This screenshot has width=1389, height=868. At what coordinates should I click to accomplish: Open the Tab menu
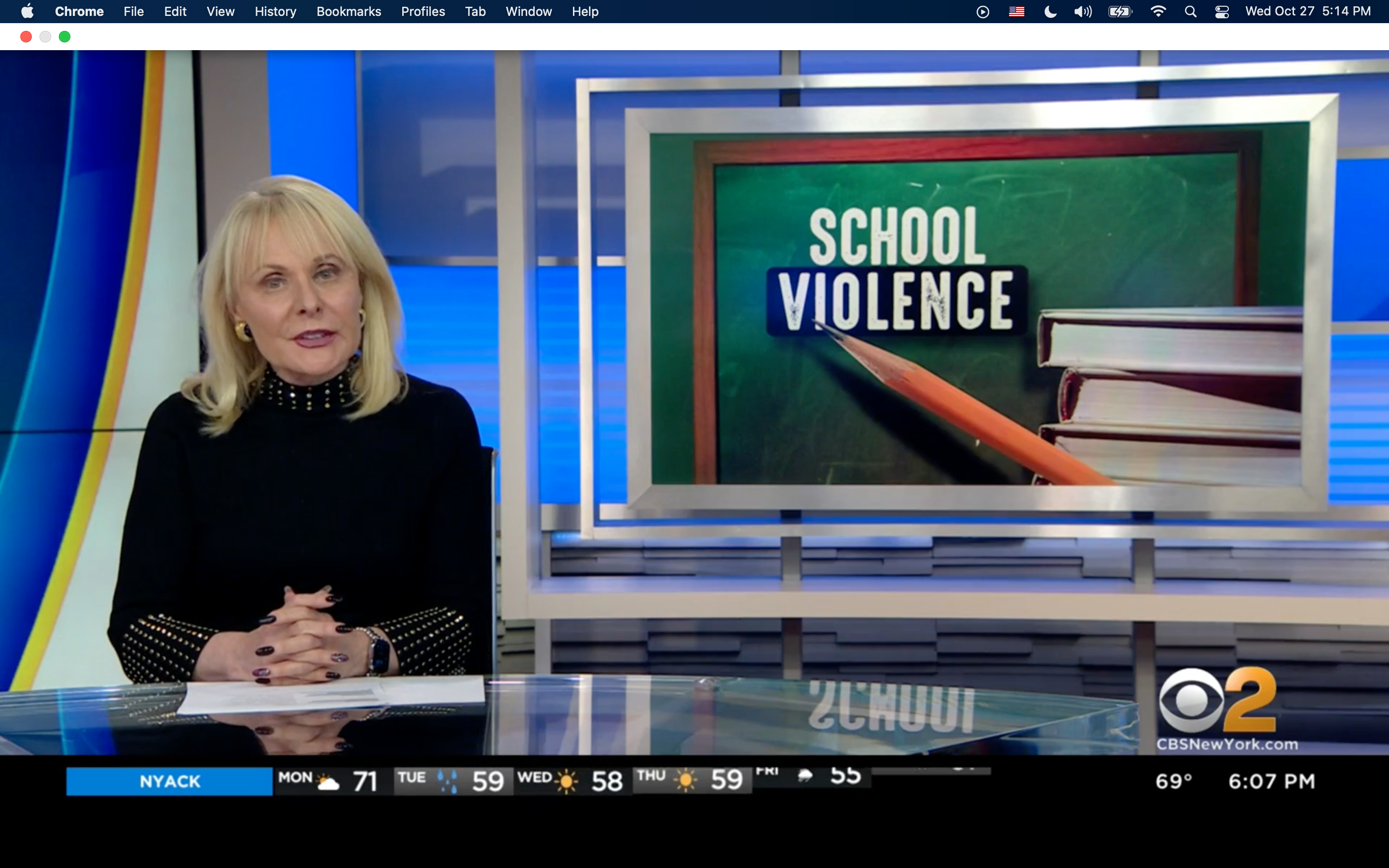(475, 12)
